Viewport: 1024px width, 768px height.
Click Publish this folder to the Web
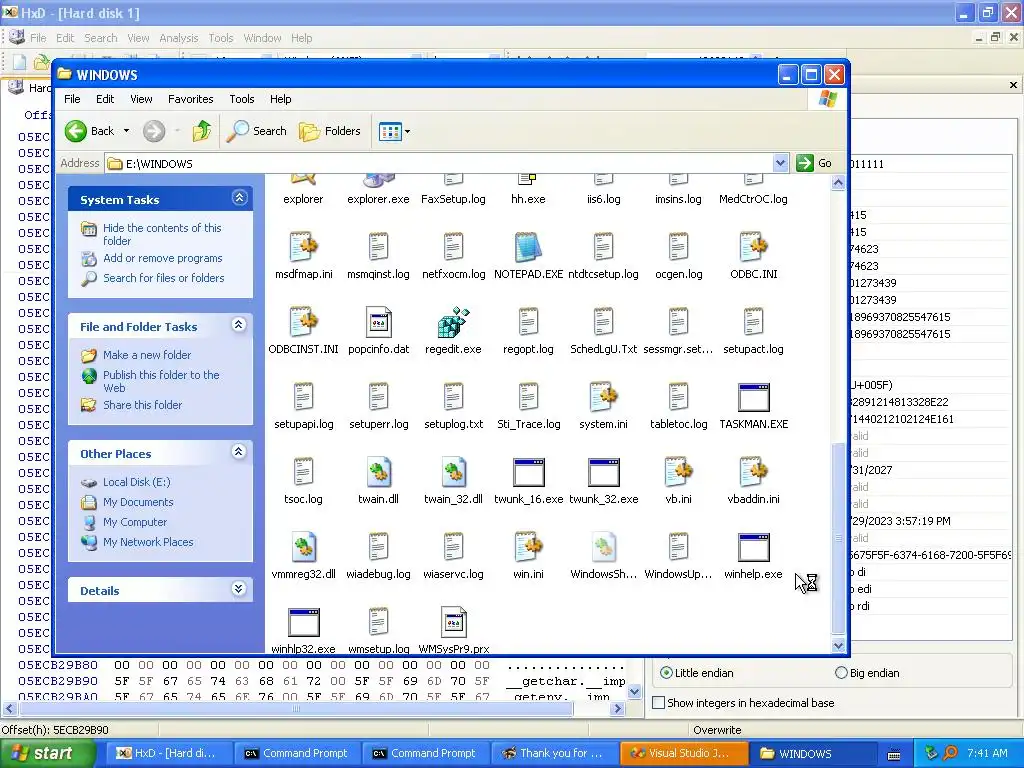pos(161,381)
